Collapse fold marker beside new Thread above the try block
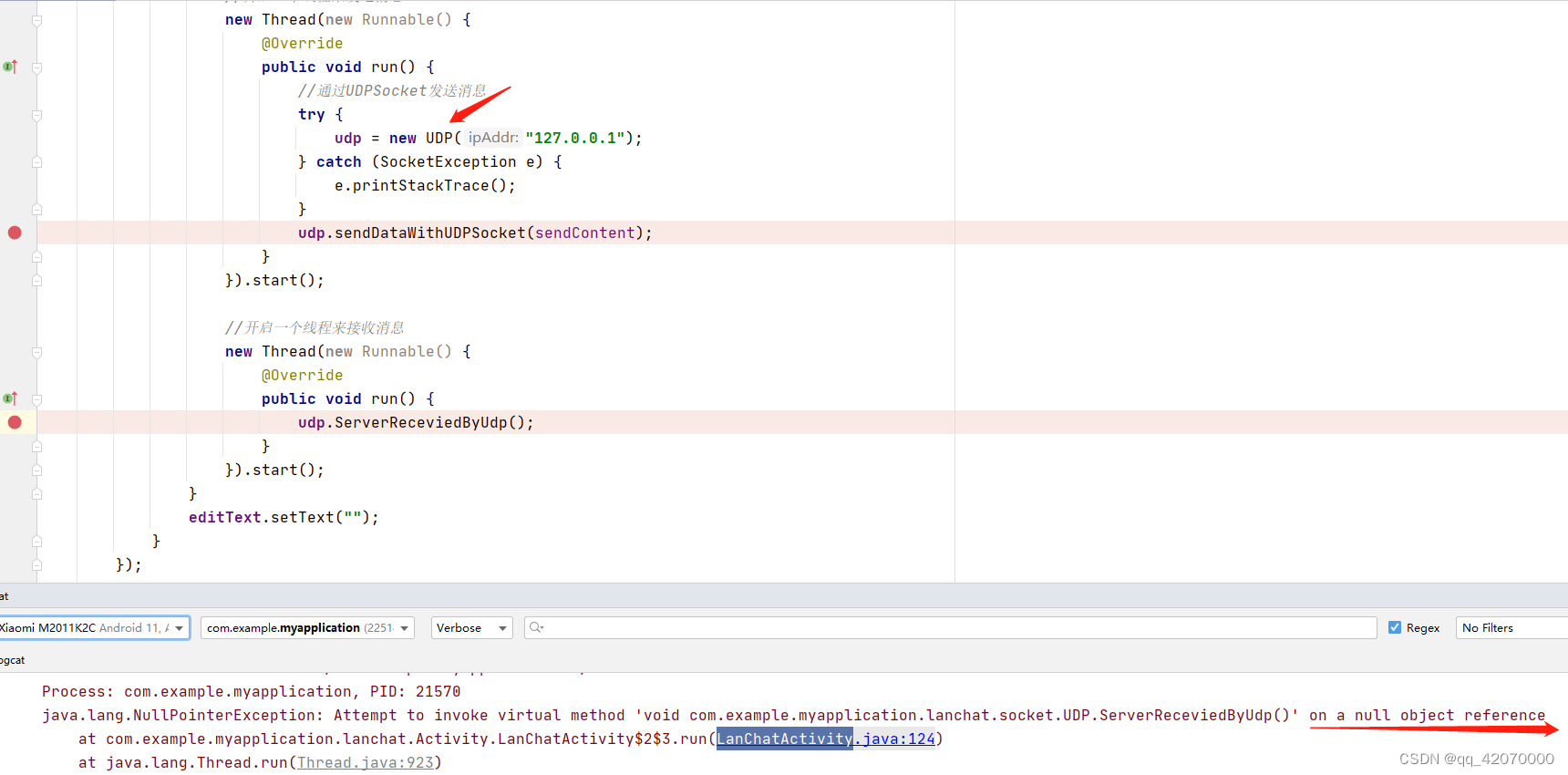The height and width of the screenshot is (775, 1568). [x=36, y=20]
